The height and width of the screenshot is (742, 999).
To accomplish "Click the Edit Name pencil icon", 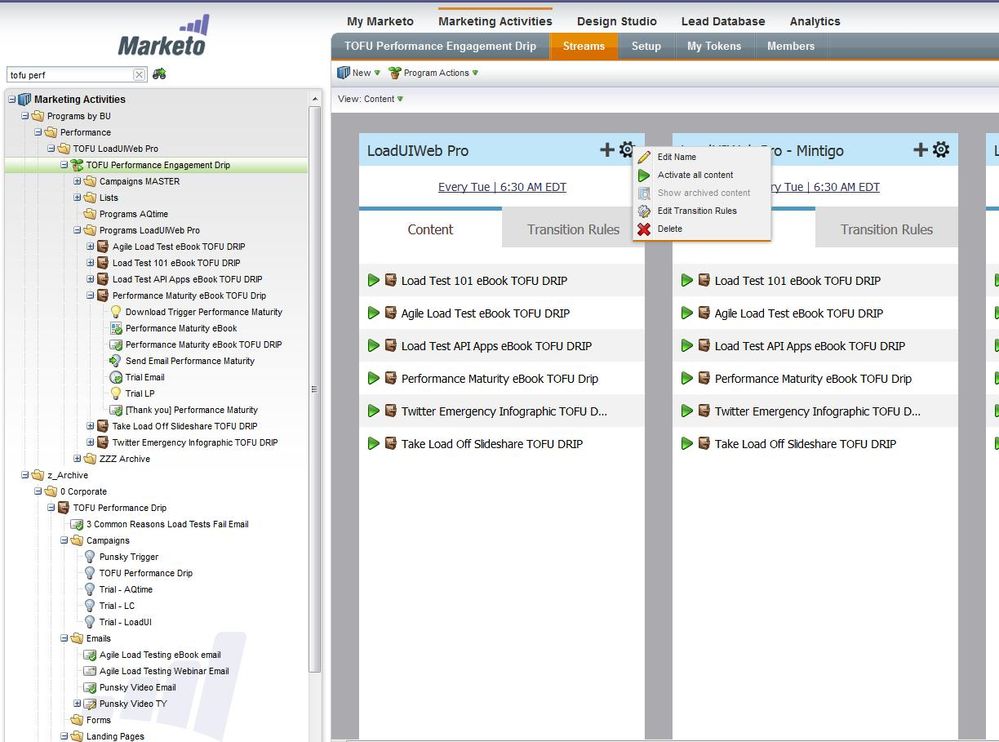I will coord(644,157).
